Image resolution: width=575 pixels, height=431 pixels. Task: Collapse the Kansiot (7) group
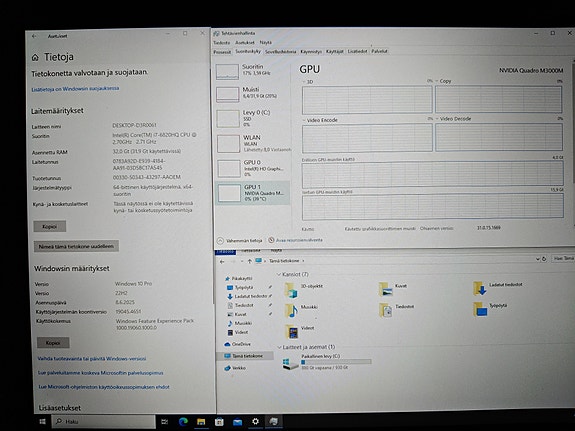tap(279, 274)
